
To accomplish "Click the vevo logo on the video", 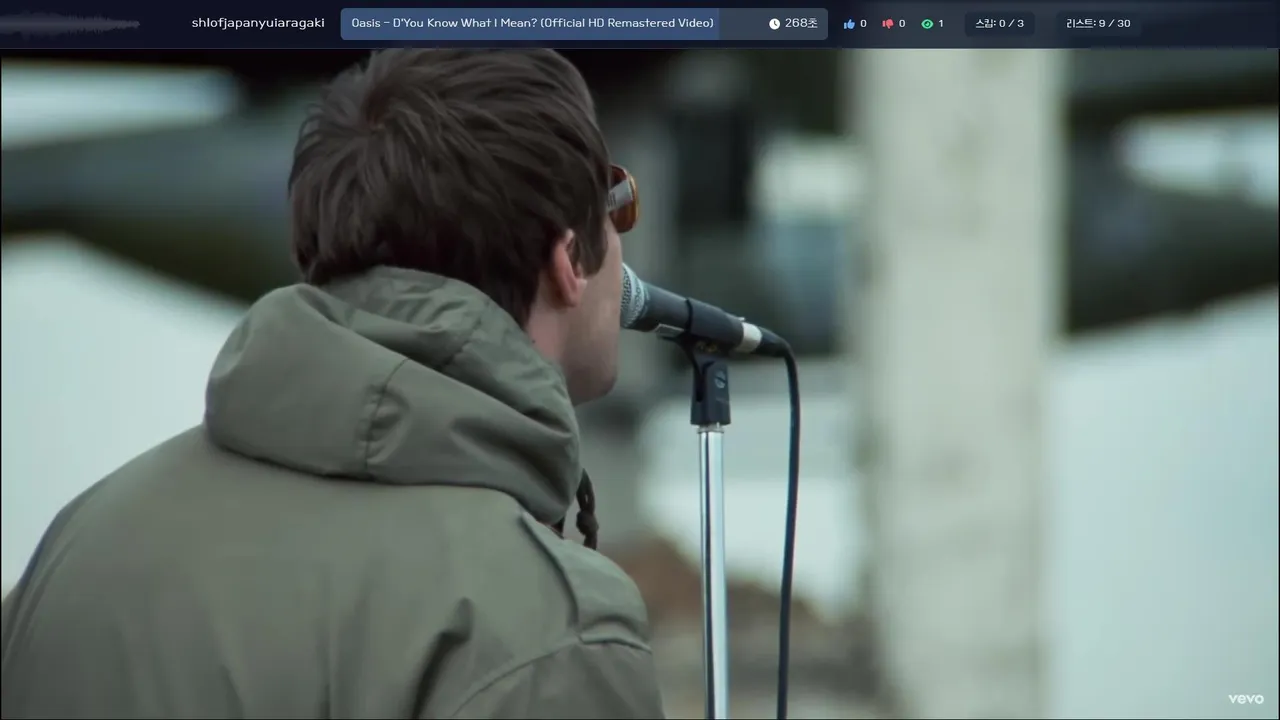I will [x=1246, y=699].
